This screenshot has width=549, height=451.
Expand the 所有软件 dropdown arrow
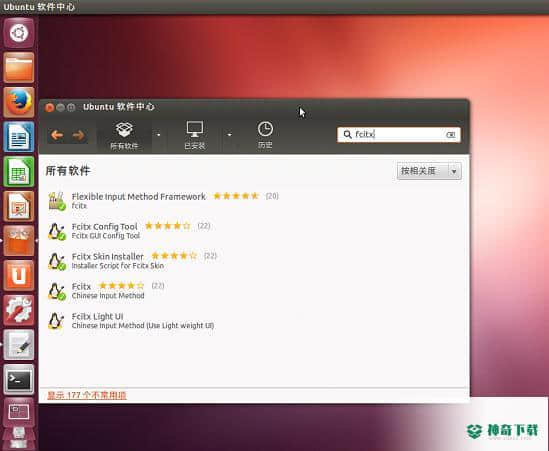tap(159, 135)
